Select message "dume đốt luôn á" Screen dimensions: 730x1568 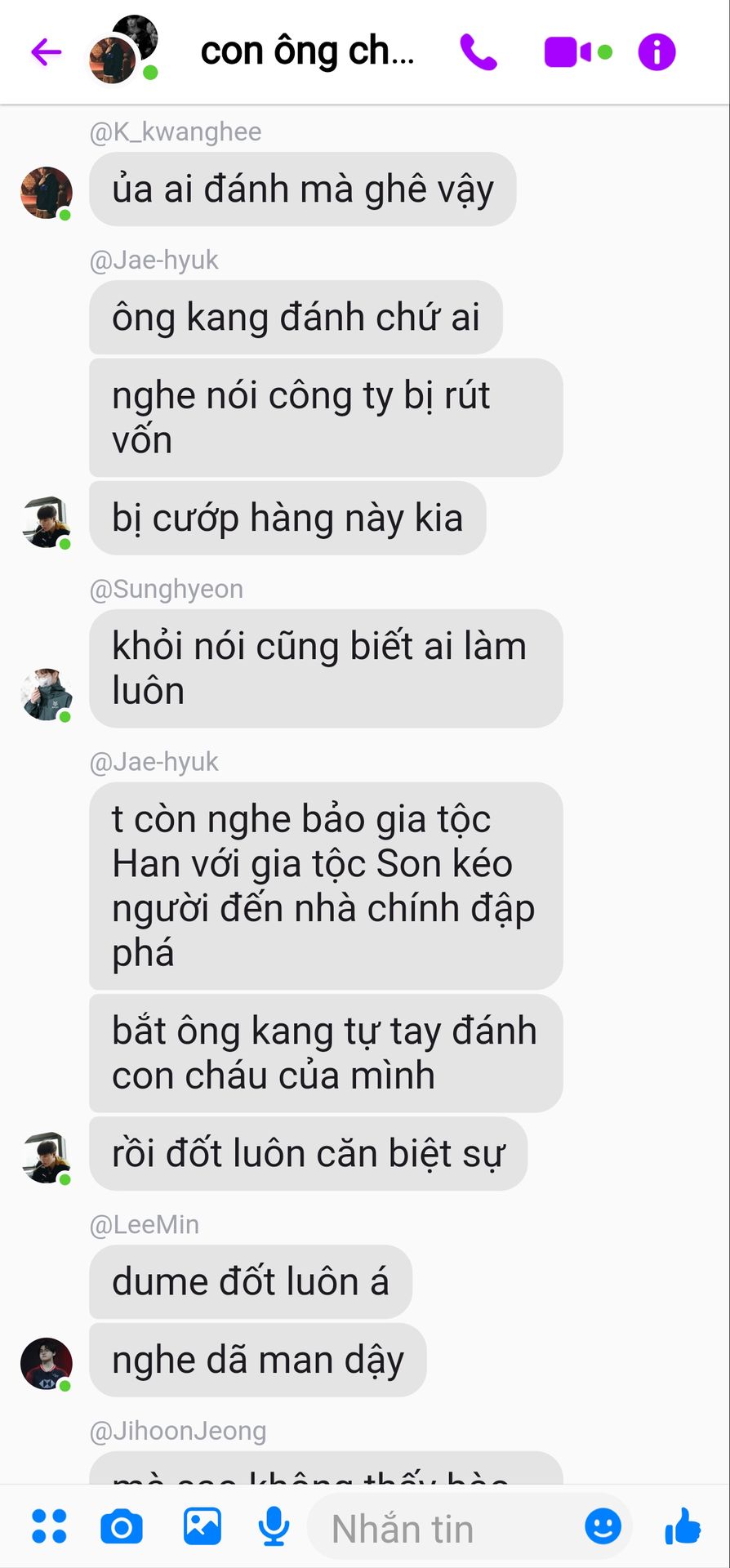tap(251, 1281)
